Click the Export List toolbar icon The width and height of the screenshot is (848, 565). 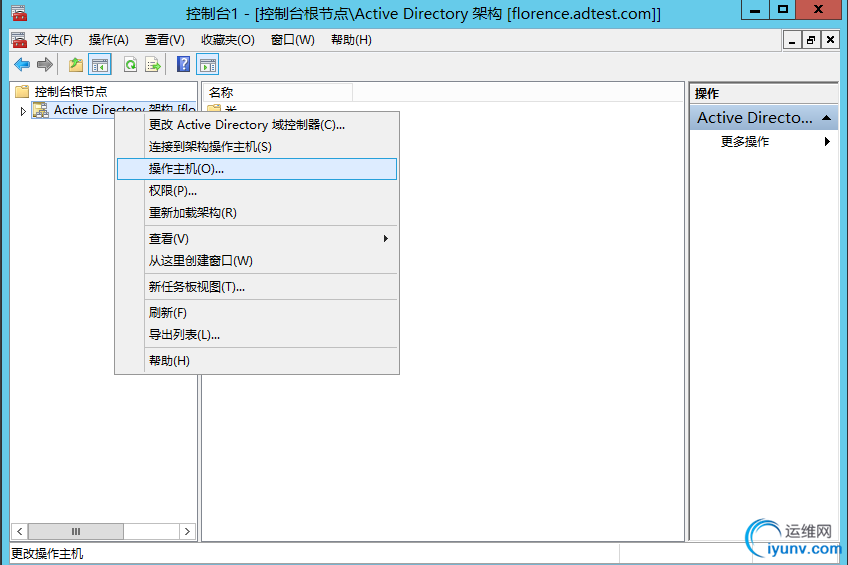(x=153, y=65)
